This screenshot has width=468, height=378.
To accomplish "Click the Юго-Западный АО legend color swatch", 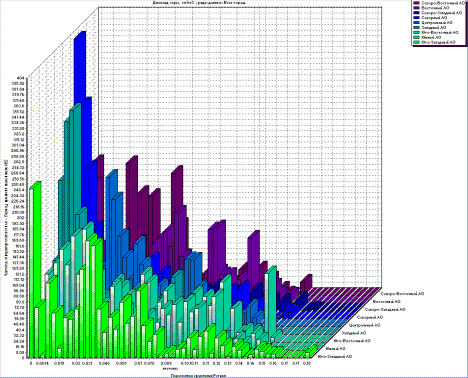I will click(417, 42).
